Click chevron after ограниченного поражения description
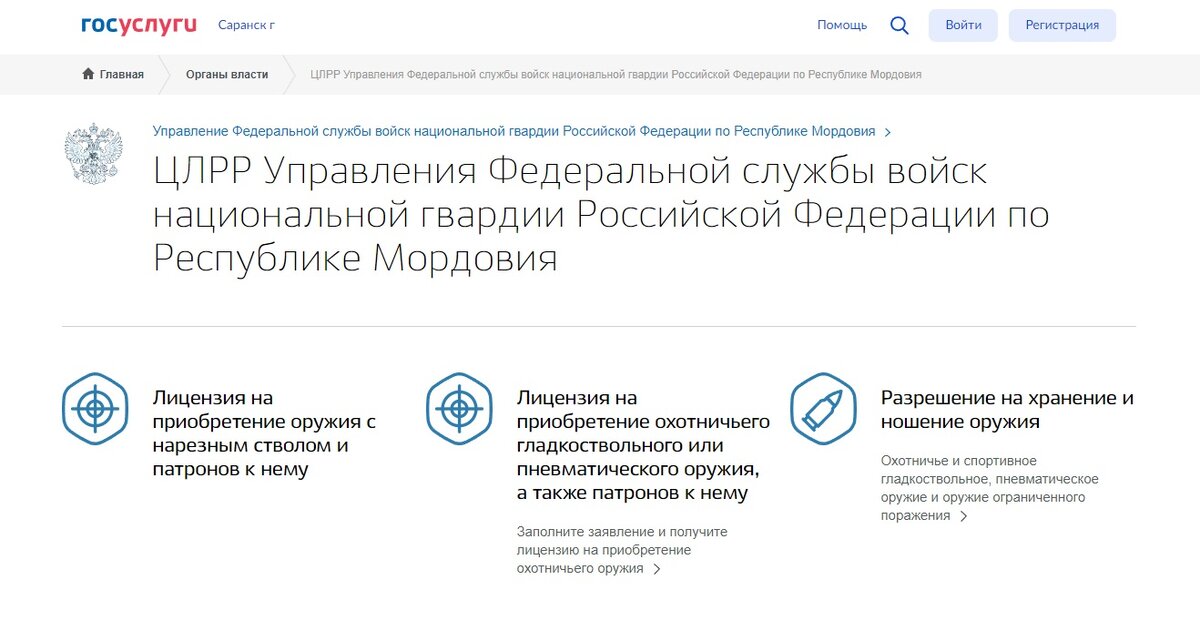The width and height of the screenshot is (1200, 641). click(x=963, y=516)
